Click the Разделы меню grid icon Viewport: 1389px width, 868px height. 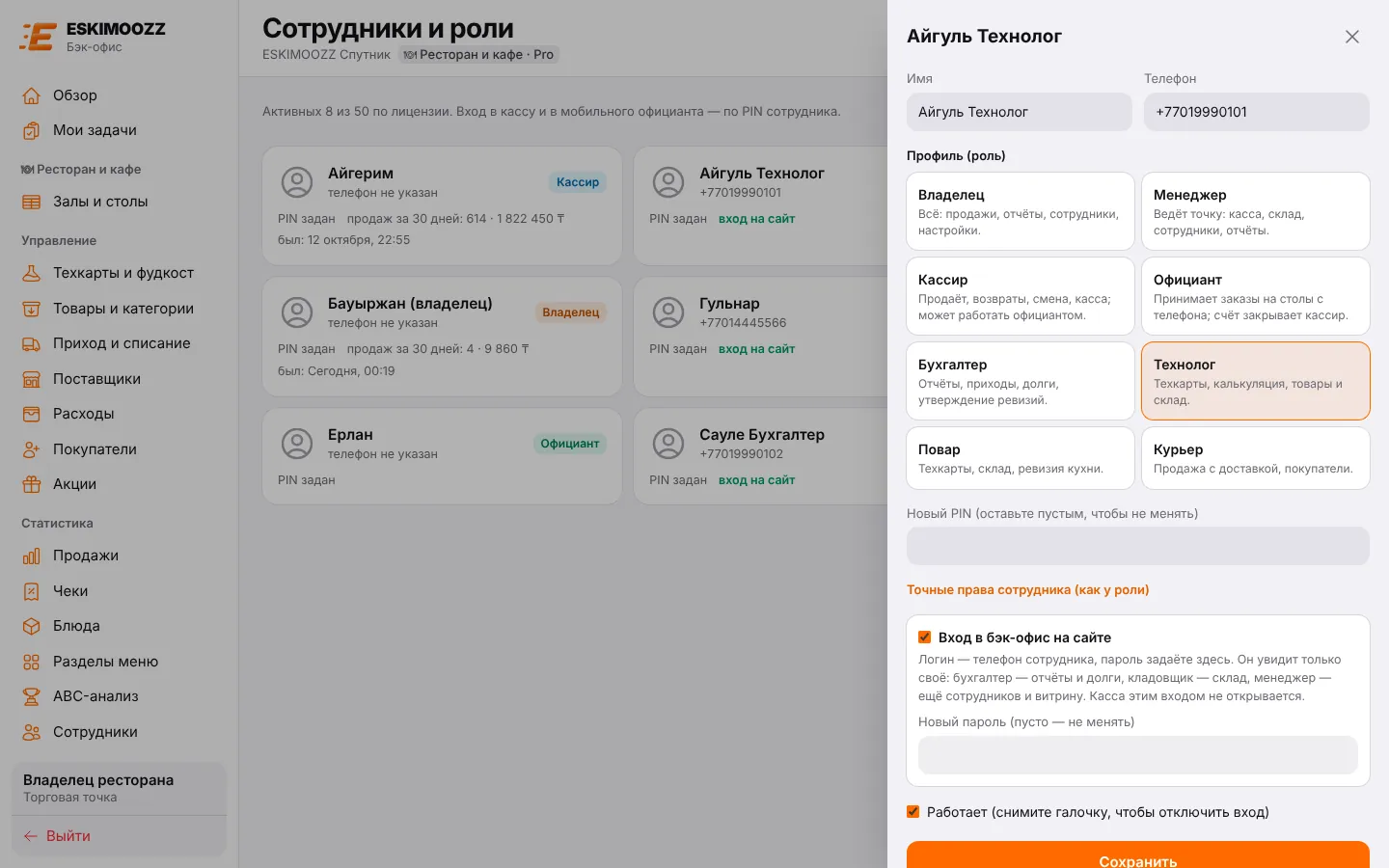(32, 662)
